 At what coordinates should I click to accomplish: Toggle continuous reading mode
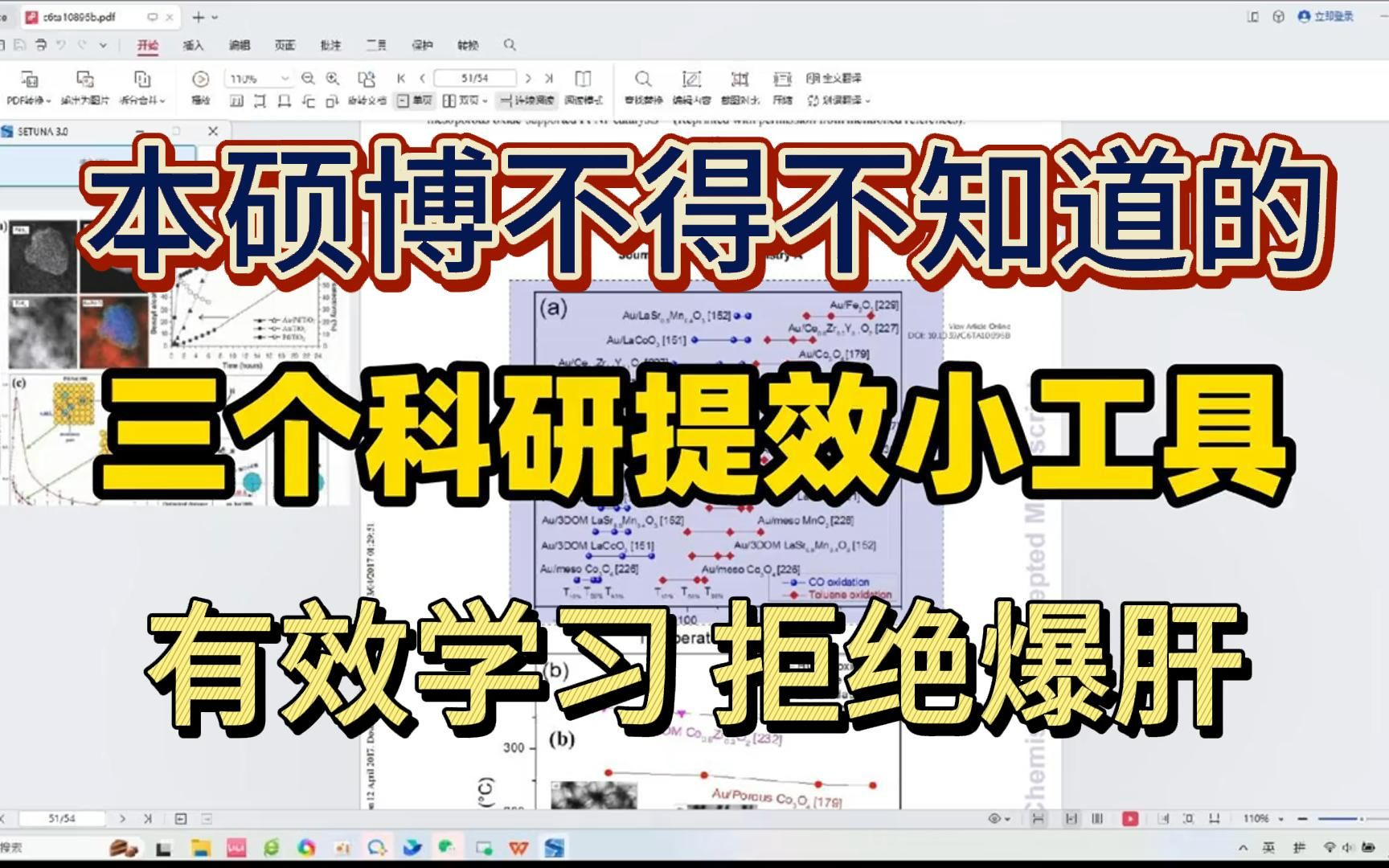(527, 100)
